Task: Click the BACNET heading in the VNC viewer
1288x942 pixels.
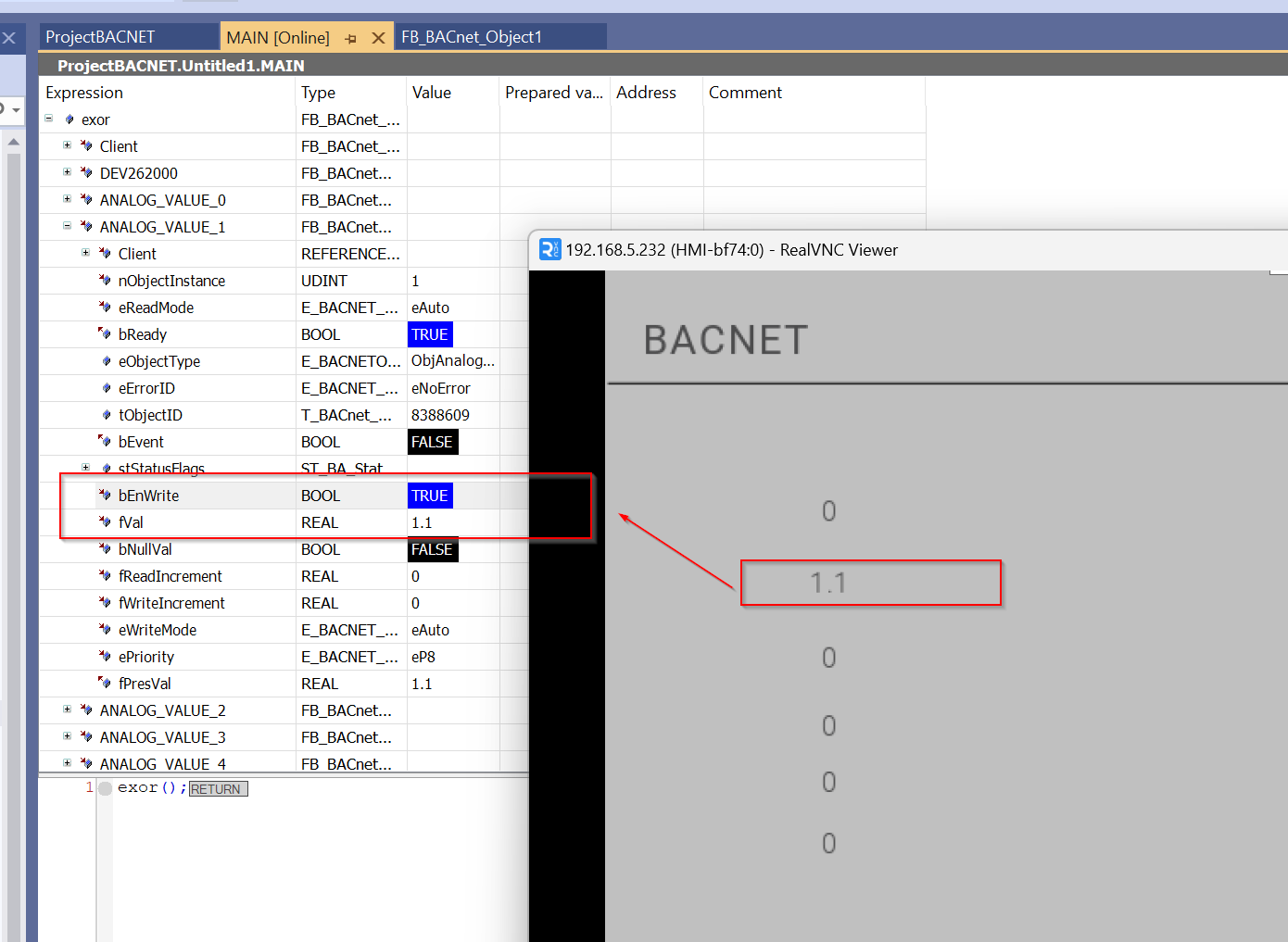Action: tap(726, 340)
